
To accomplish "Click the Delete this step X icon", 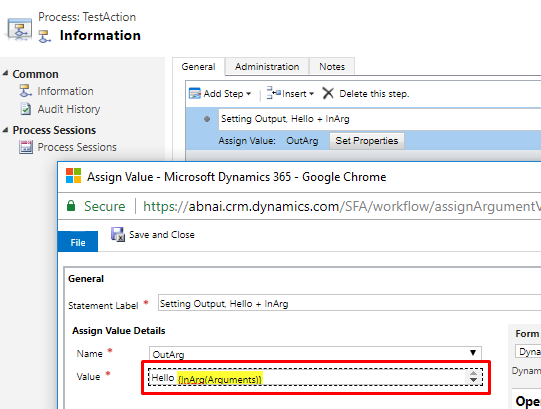I will point(328,93).
